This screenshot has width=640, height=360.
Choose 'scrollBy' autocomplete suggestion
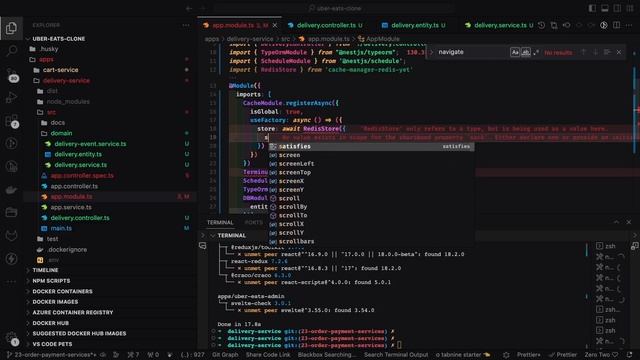[x=371, y=207]
